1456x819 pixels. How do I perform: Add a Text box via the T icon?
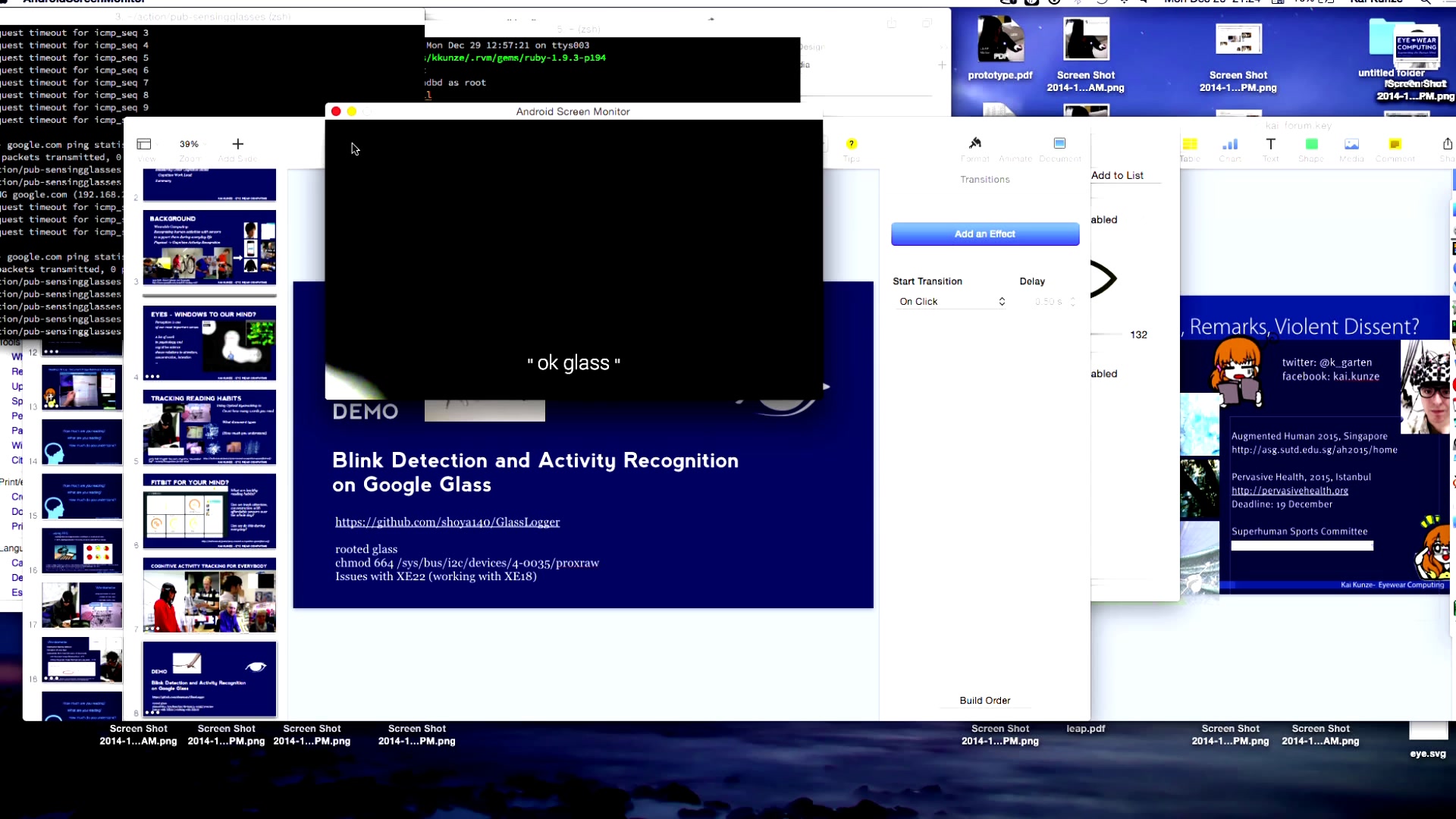click(1271, 144)
